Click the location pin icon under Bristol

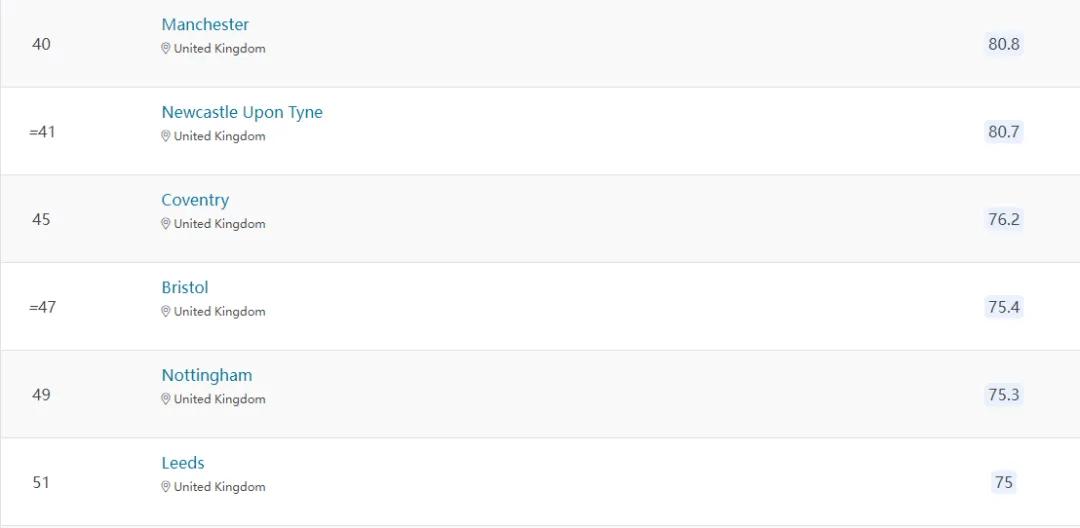coord(165,311)
